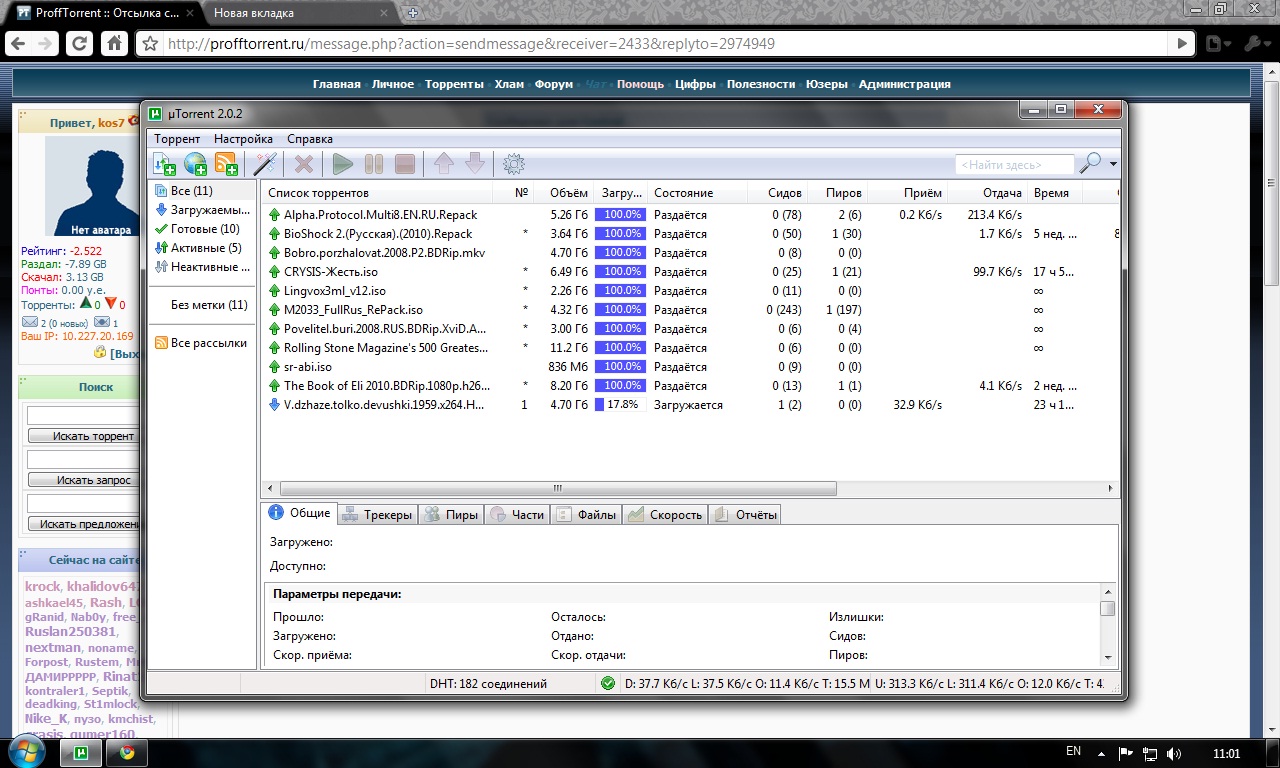This screenshot has height=768, width=1280.
Task: Click the browser Reload button
Action: point(79,44)
